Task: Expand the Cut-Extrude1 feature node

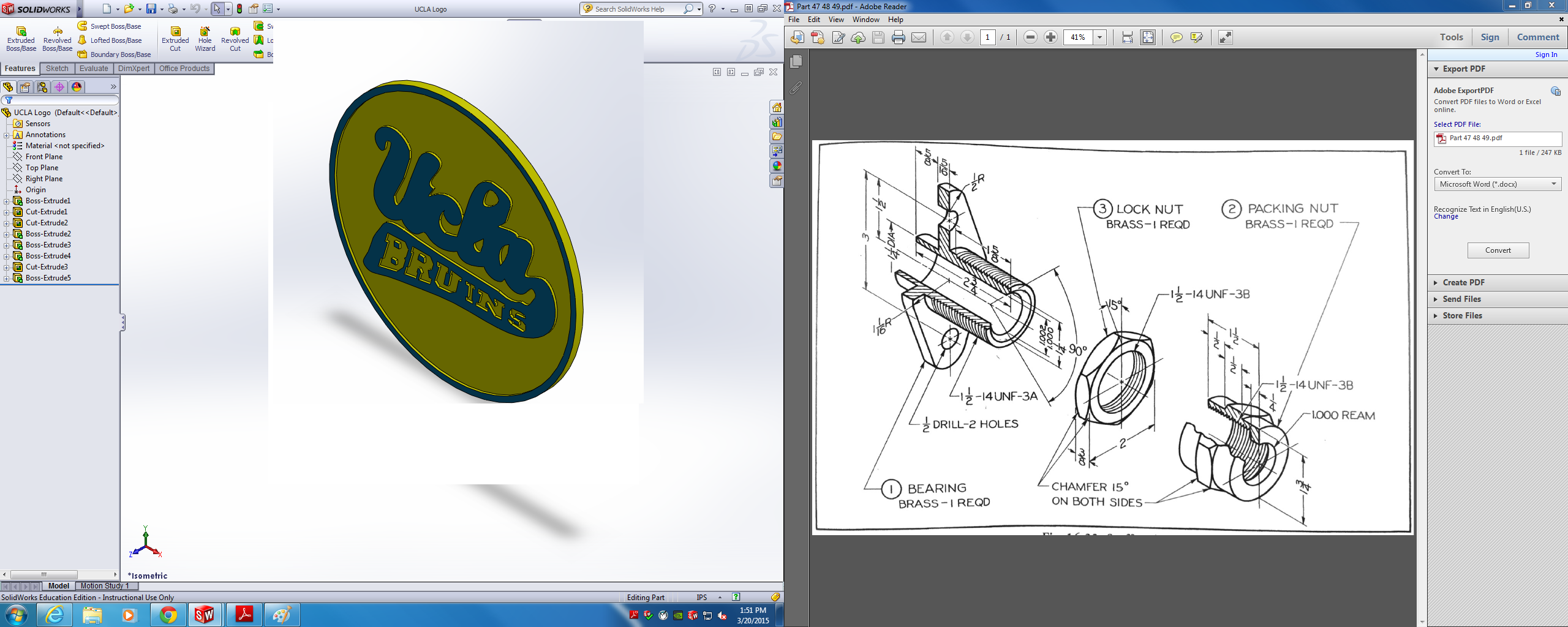Action: (x=6, y=212)
